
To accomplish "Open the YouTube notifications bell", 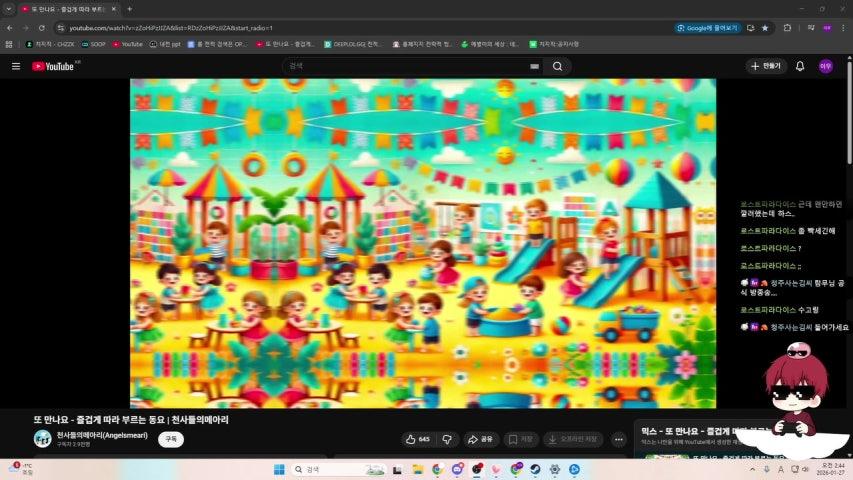I will 800,66.
